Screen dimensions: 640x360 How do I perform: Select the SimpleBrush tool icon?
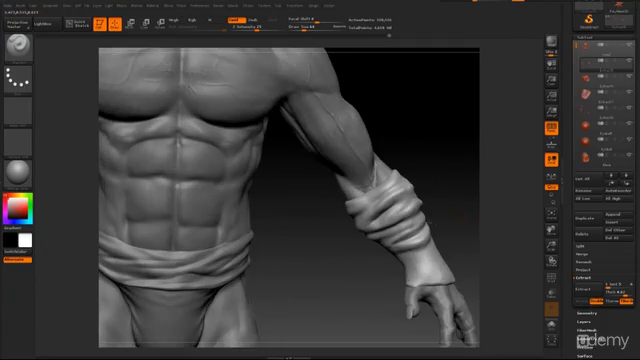coord(589,21)
